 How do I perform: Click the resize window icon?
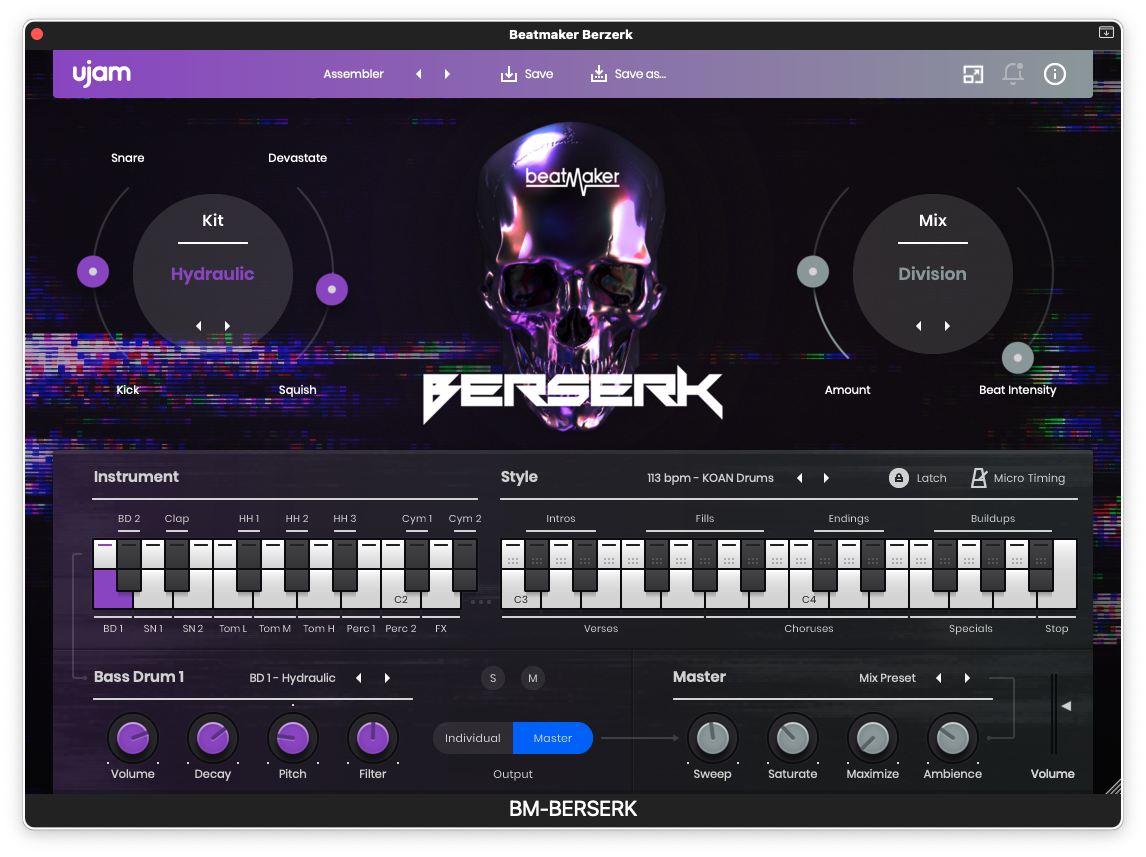(x=973, y=74)
